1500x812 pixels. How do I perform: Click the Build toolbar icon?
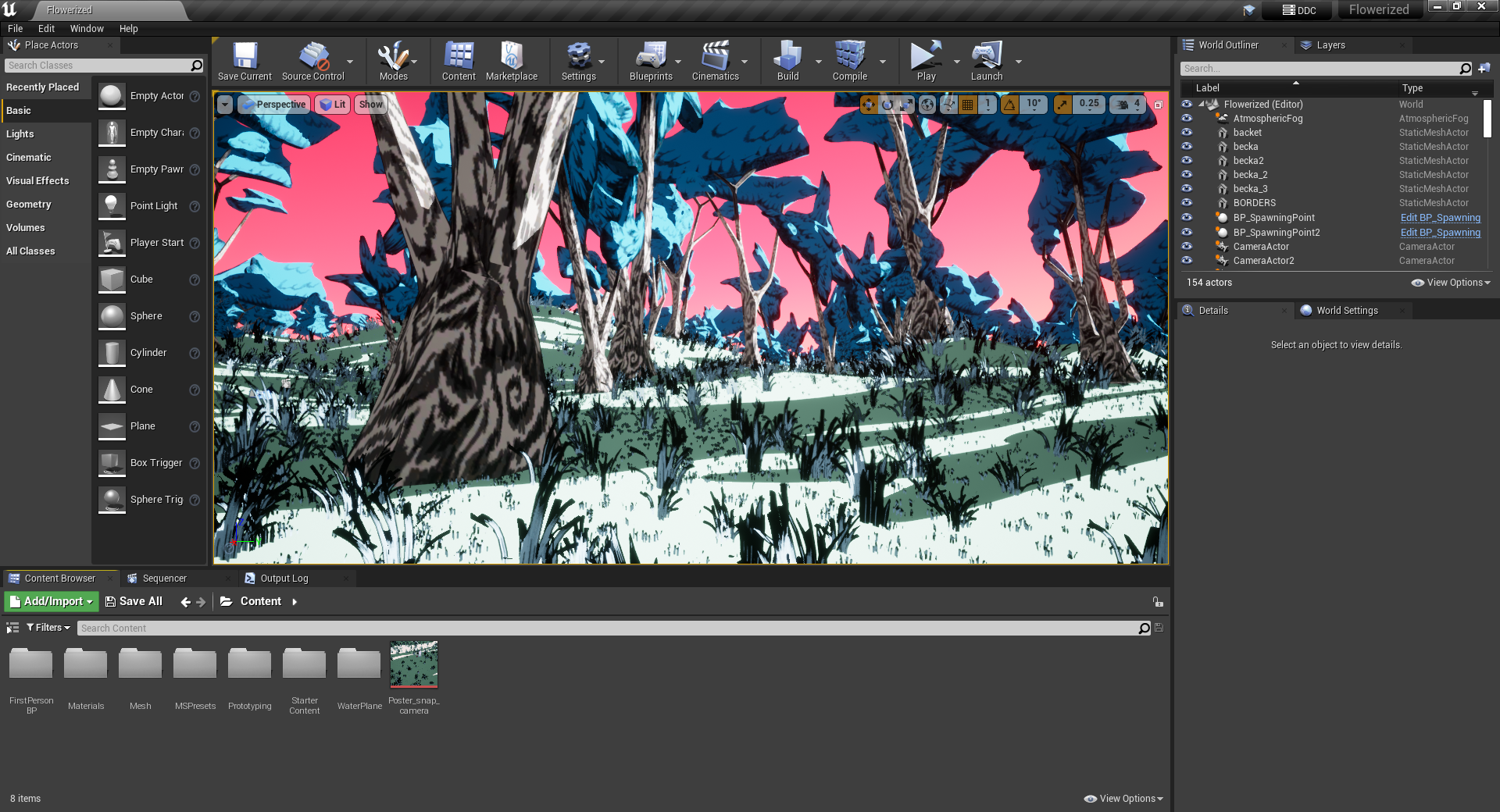787,61
